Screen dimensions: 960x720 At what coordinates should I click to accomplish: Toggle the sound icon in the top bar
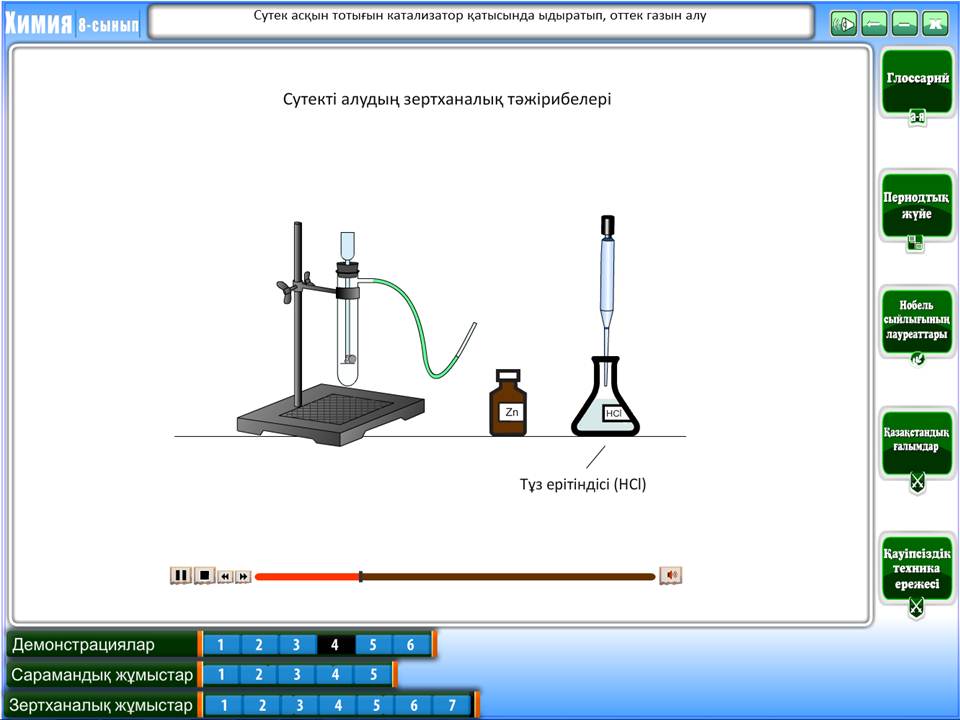coord(844,24)
